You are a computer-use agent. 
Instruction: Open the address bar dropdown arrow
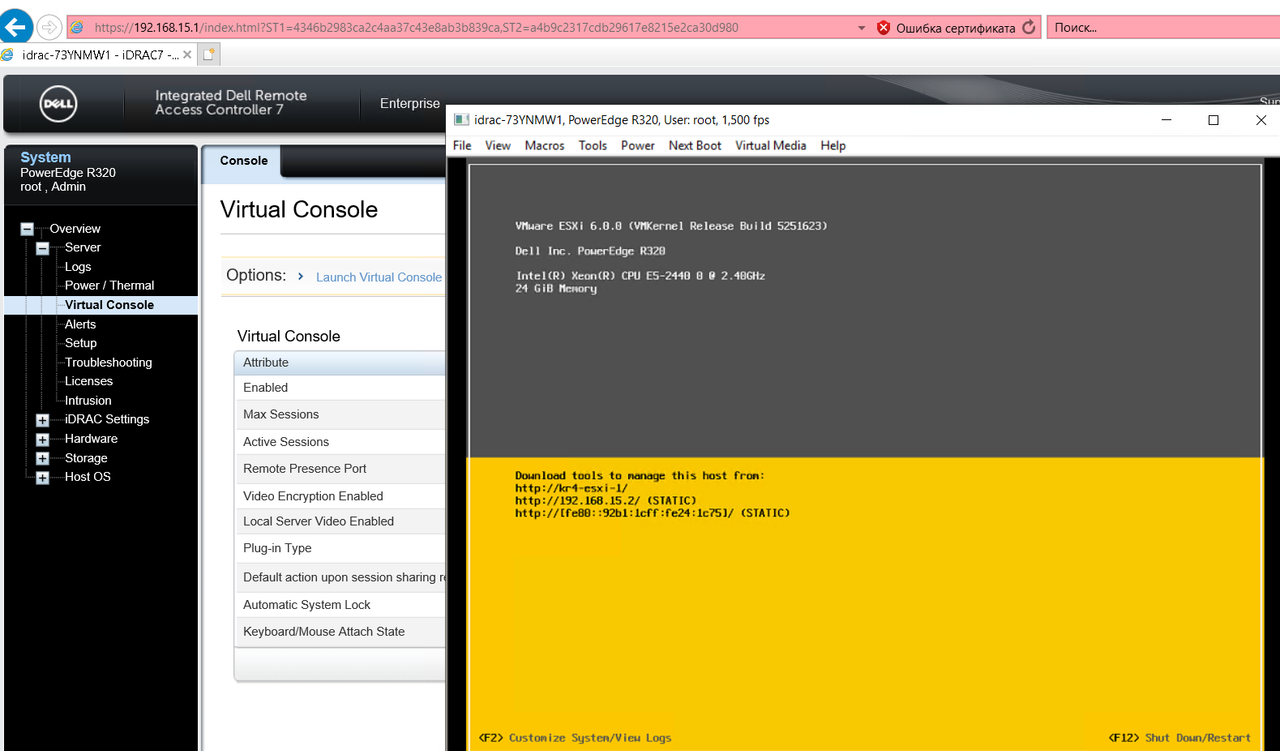[x=863, y=28]
